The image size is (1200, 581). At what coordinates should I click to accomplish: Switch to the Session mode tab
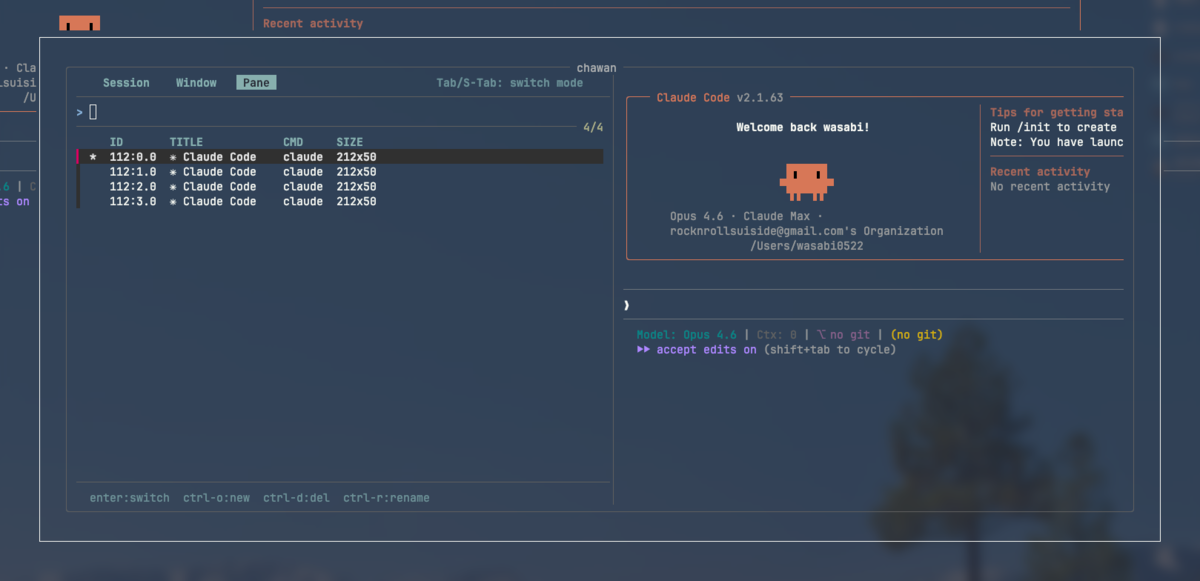(126, 83)
